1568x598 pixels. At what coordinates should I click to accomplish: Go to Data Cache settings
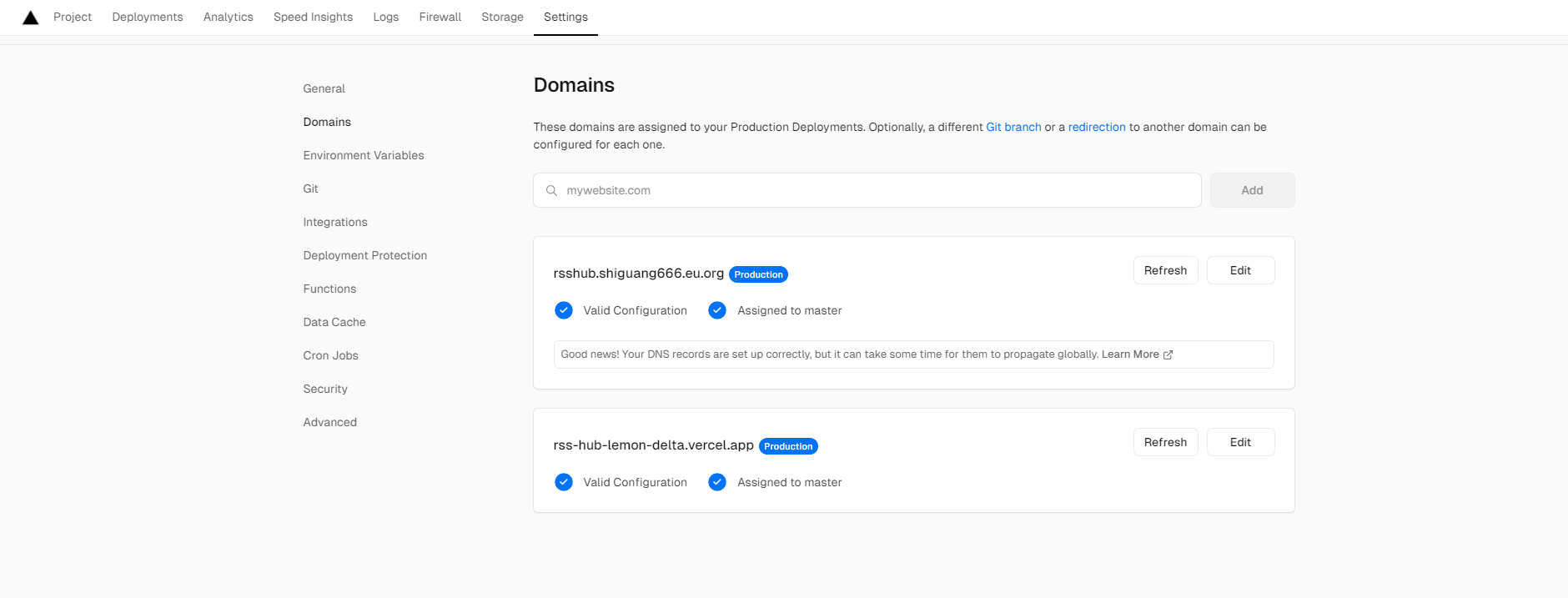tap(334, 322)
